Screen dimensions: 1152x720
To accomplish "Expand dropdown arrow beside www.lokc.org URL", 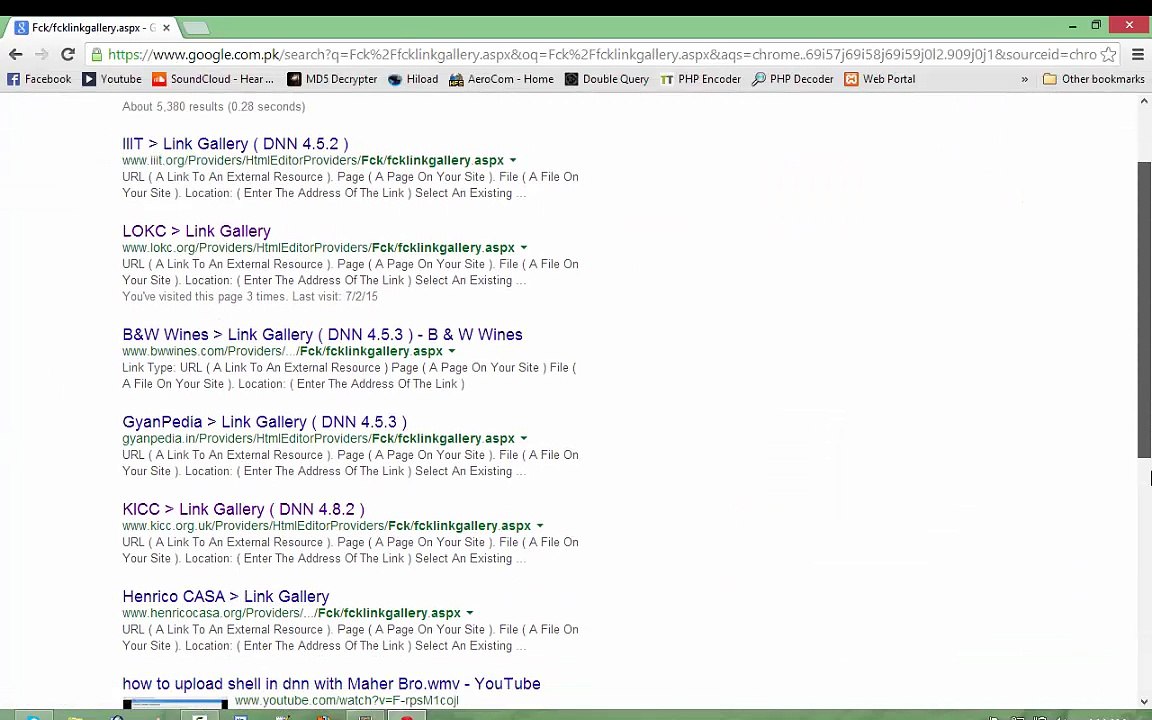I will coord(524,248).
